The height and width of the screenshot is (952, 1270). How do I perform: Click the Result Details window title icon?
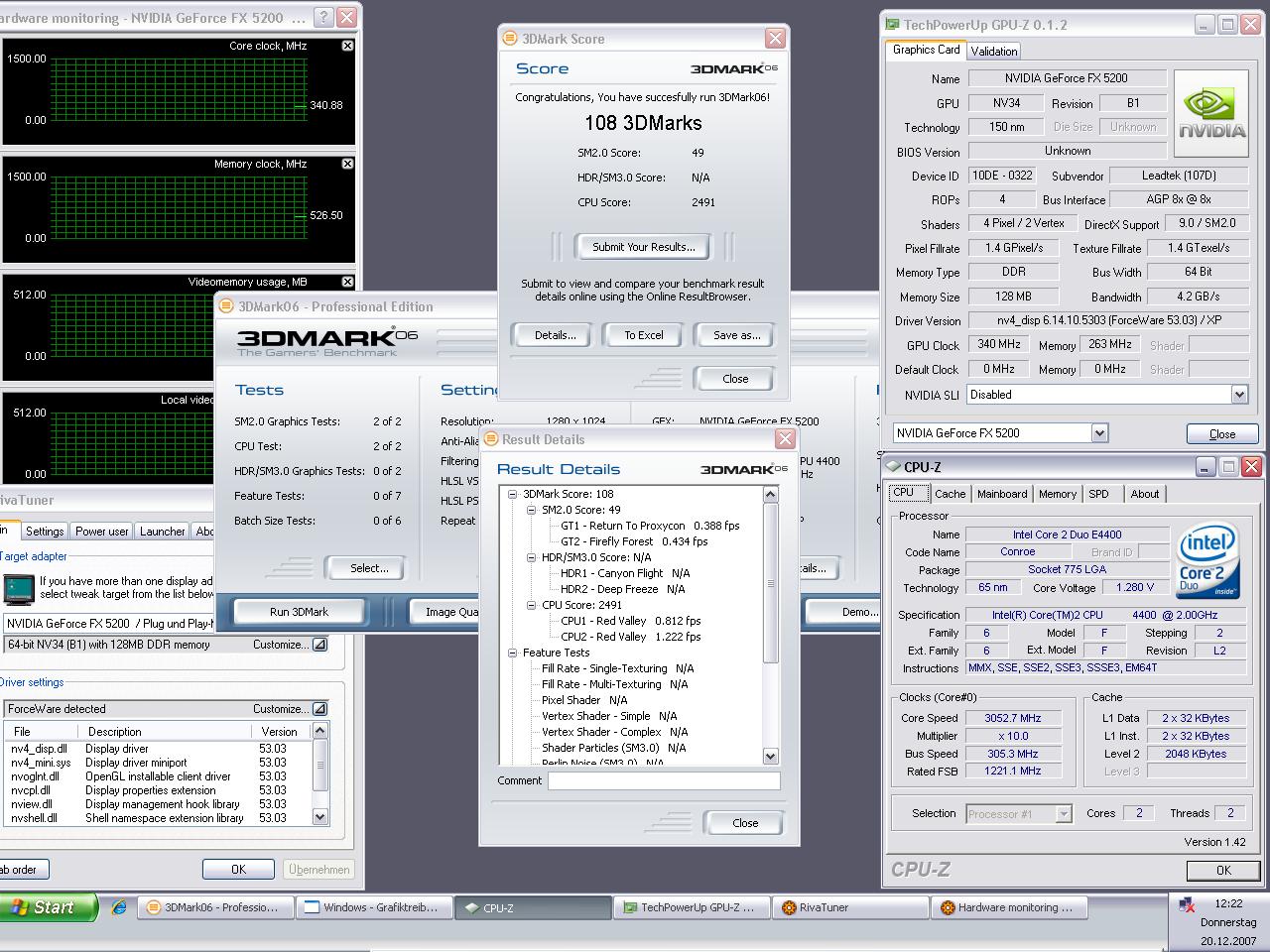(490, 439)
